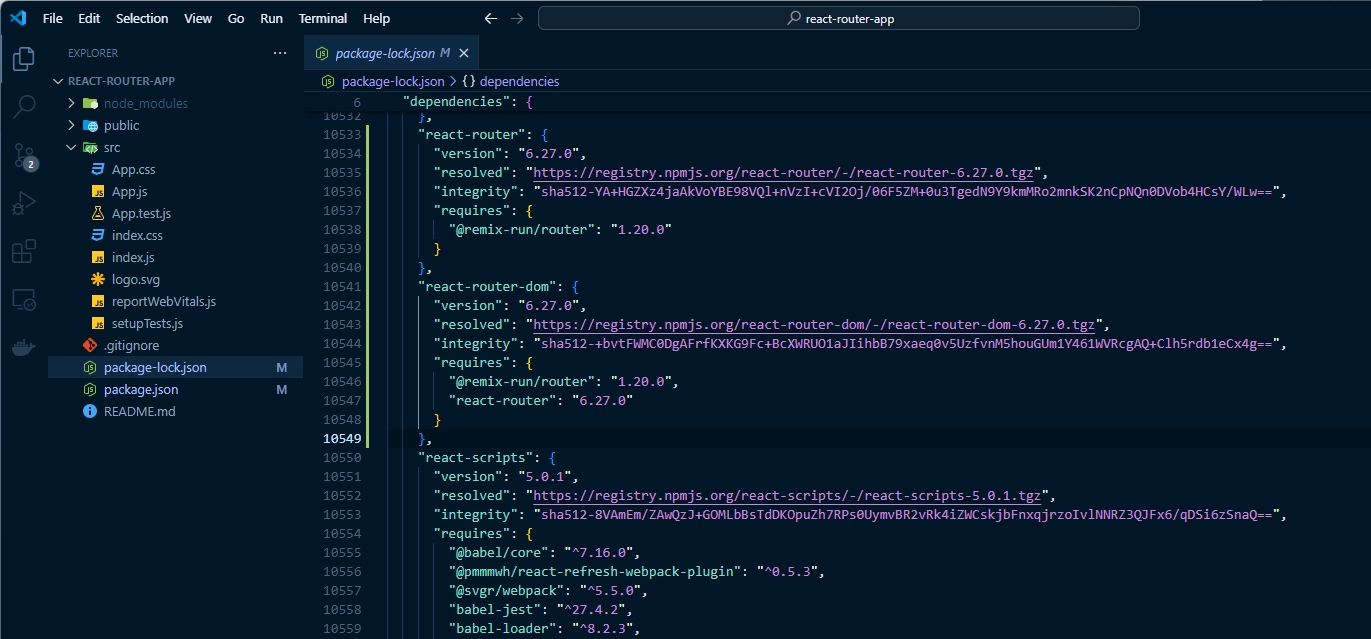Click the node_modules folder icon
Screen dimensions: 1371x639
click(x=90, y=103)
